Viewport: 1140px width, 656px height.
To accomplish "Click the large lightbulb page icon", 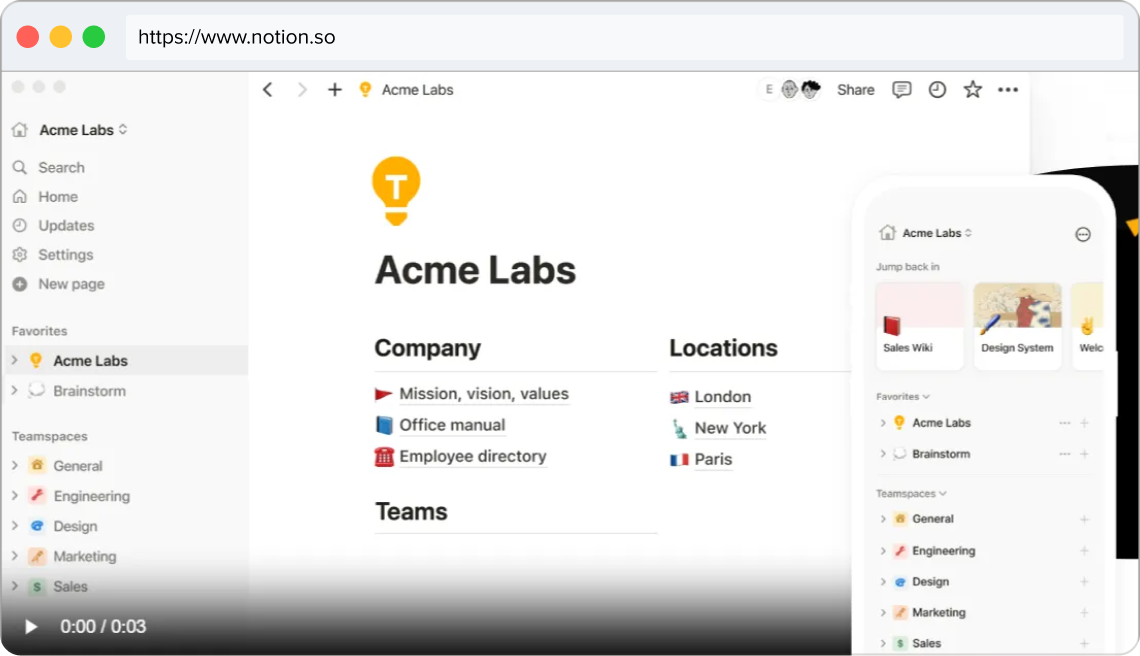I will [396, 191].
